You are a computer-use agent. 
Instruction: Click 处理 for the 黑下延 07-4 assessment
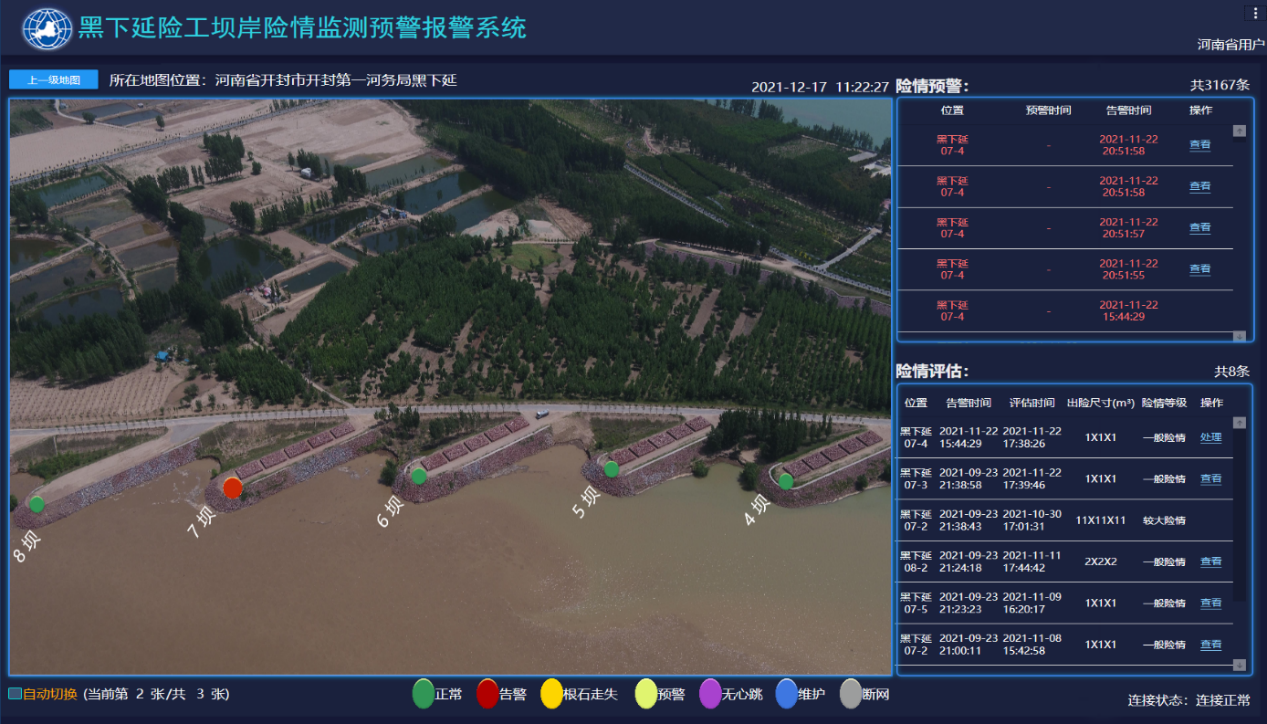[1210, 437]
